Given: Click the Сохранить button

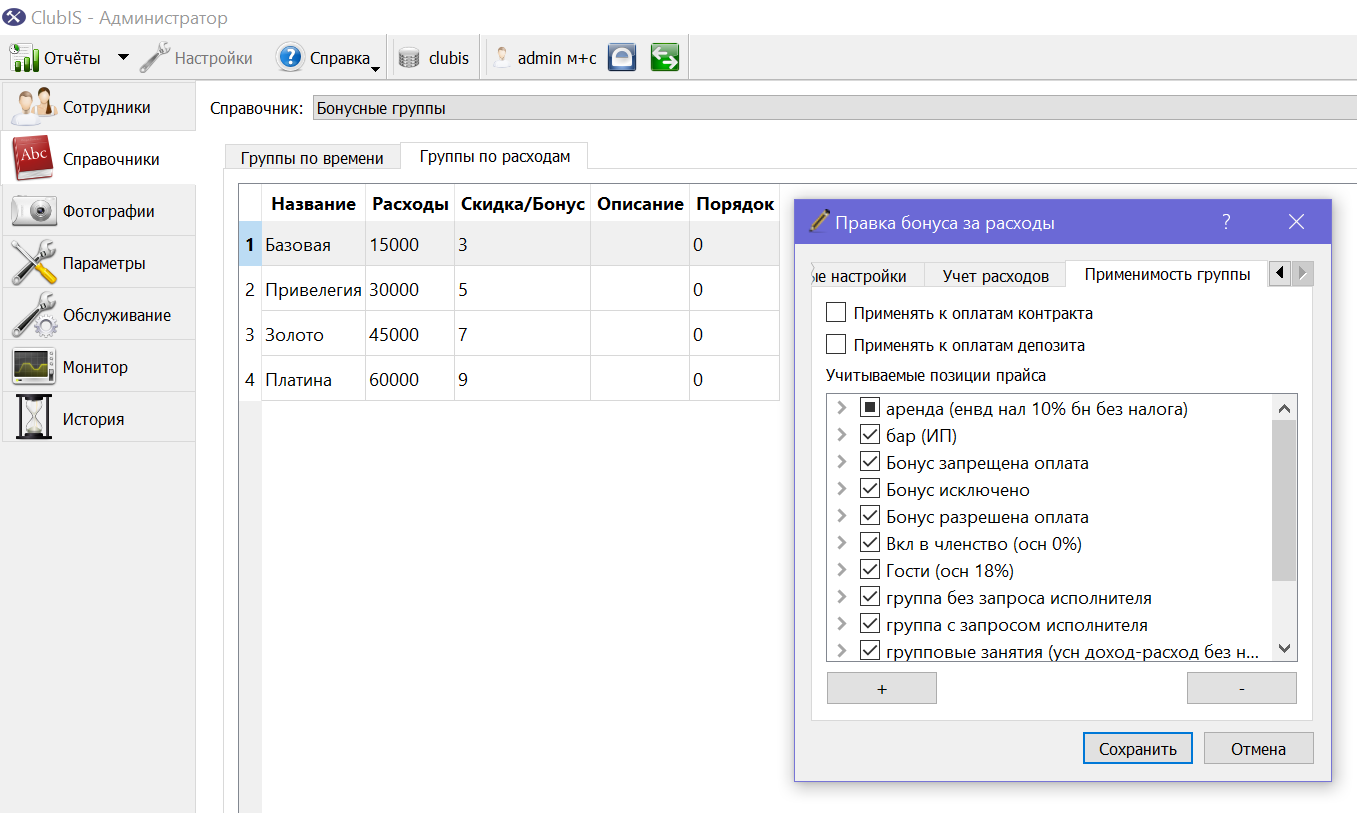Looking at the screenshot, I should [x=1137, y=749].
